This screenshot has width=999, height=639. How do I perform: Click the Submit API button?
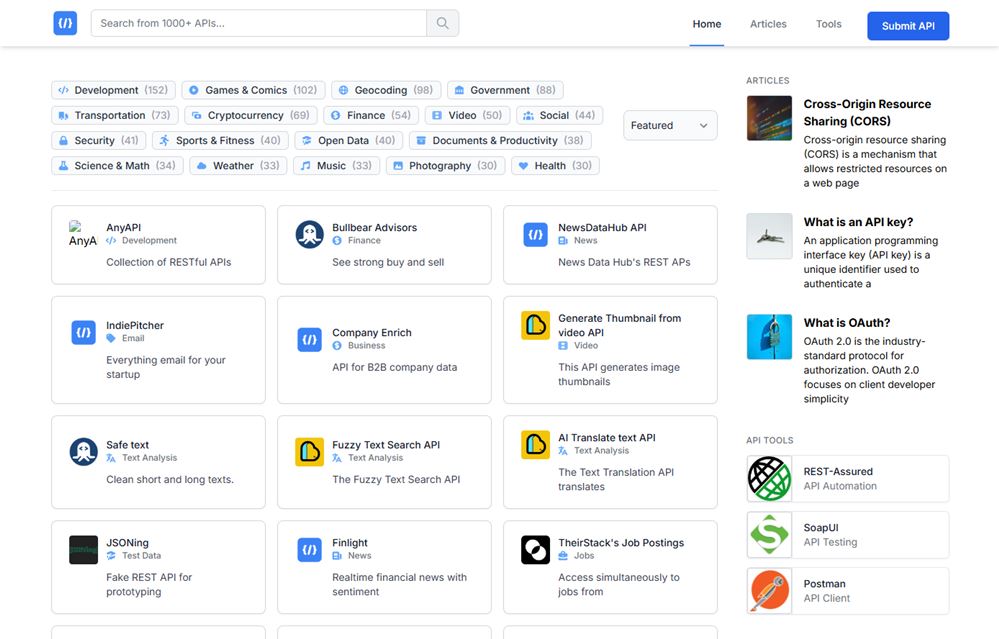[908, 26]
